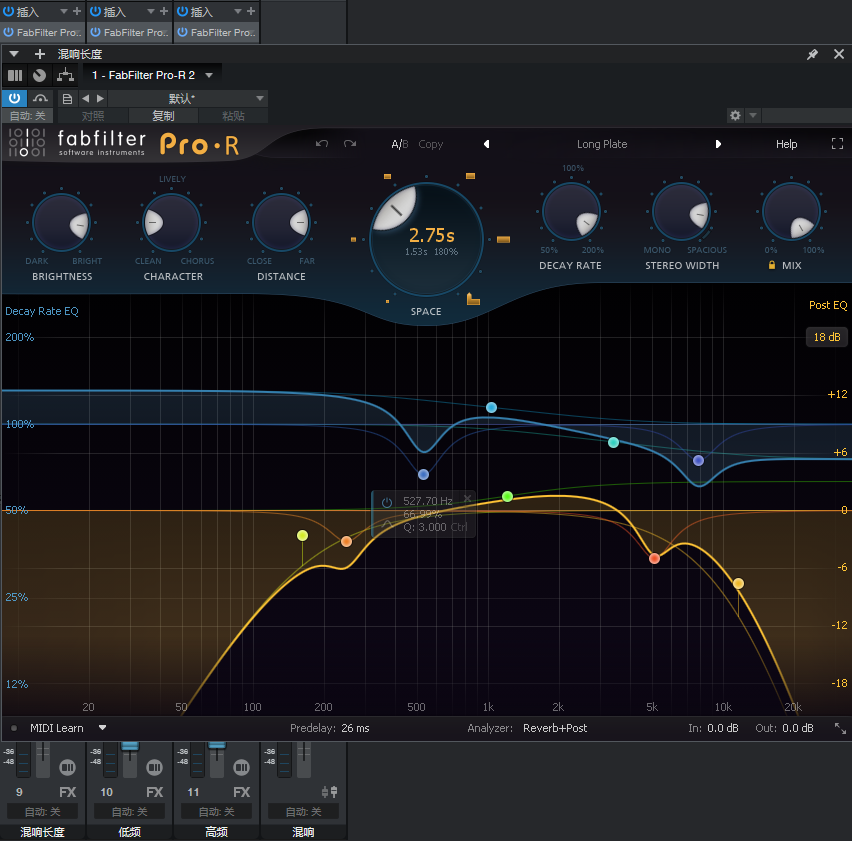Expand the arrow next to gear icon
This screenshot has height=841, width=852.
(753, 115)
